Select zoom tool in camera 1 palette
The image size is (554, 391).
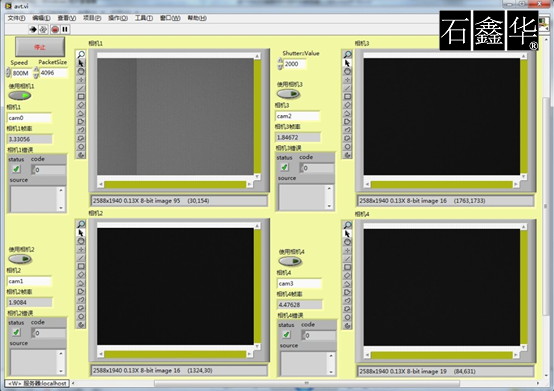coord(81,54)
